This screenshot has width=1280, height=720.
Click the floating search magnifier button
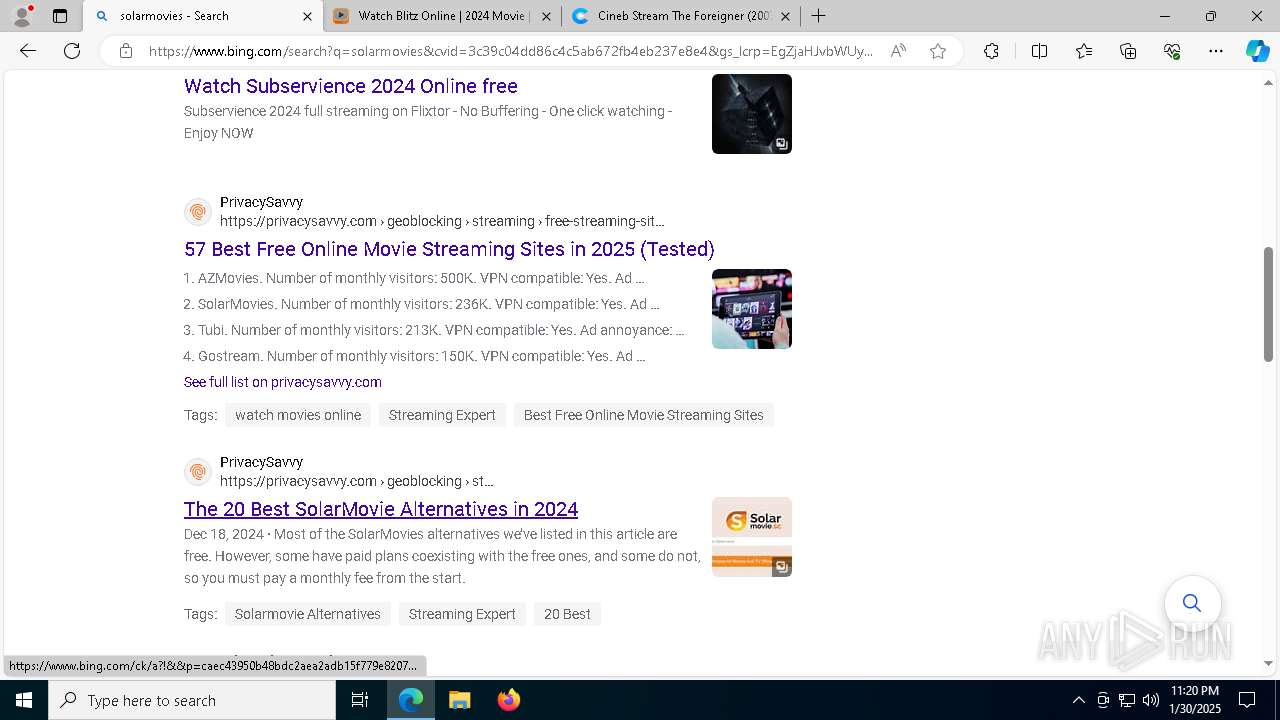[x=1192, y=603]
